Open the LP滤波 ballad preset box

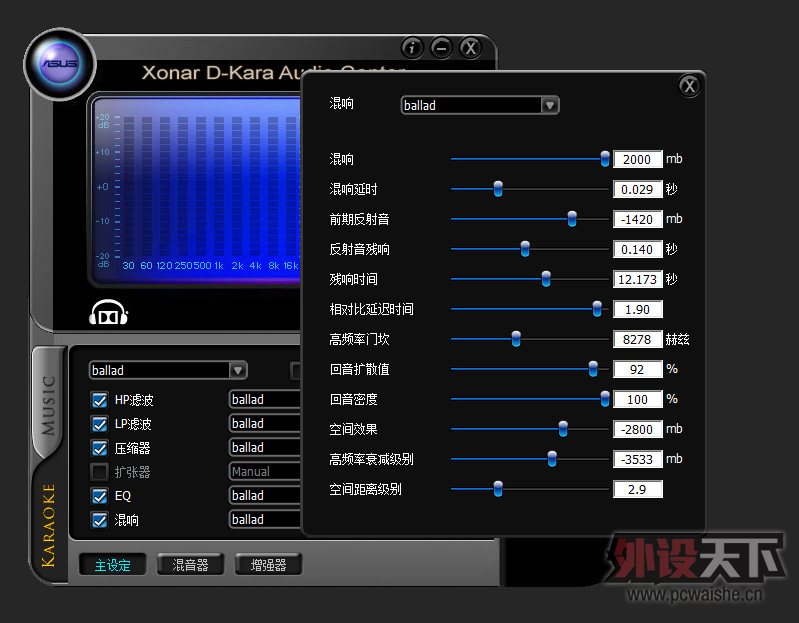click(265, 423)
